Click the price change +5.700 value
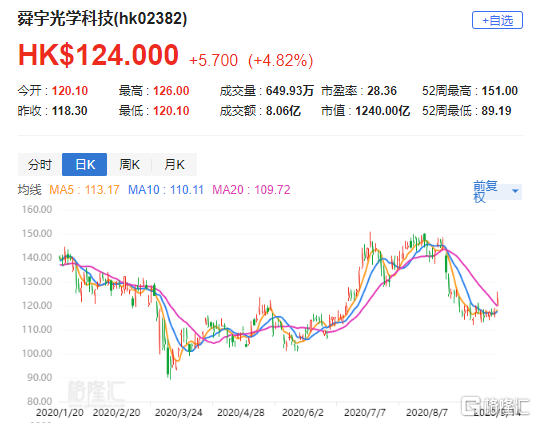 pos(213,60)
